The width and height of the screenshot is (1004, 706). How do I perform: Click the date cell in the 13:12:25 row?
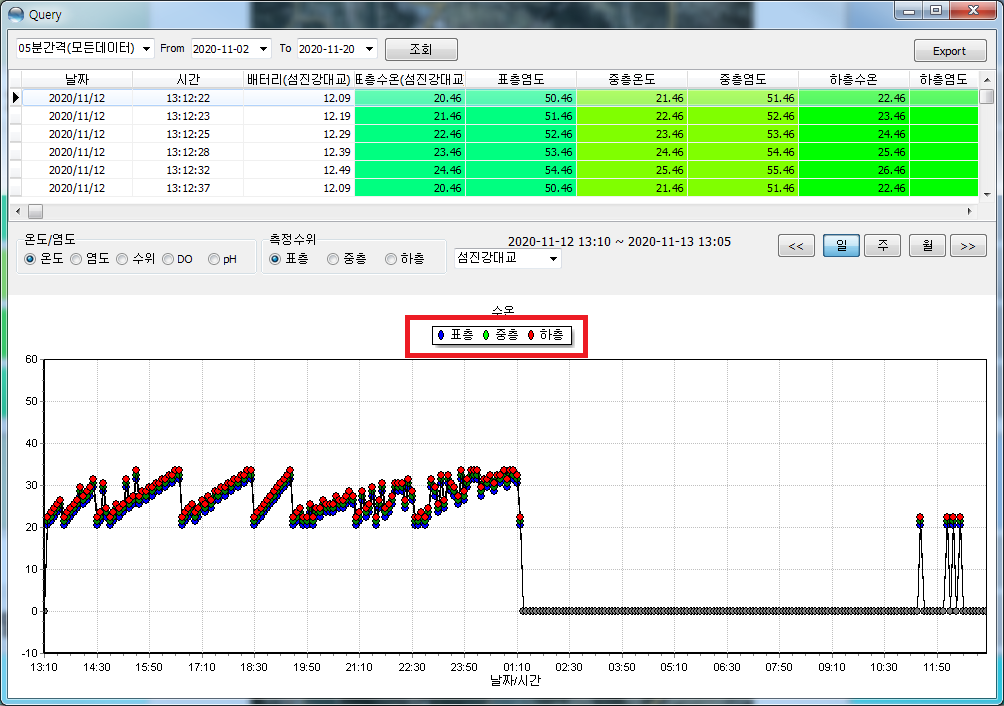[77, 134]
